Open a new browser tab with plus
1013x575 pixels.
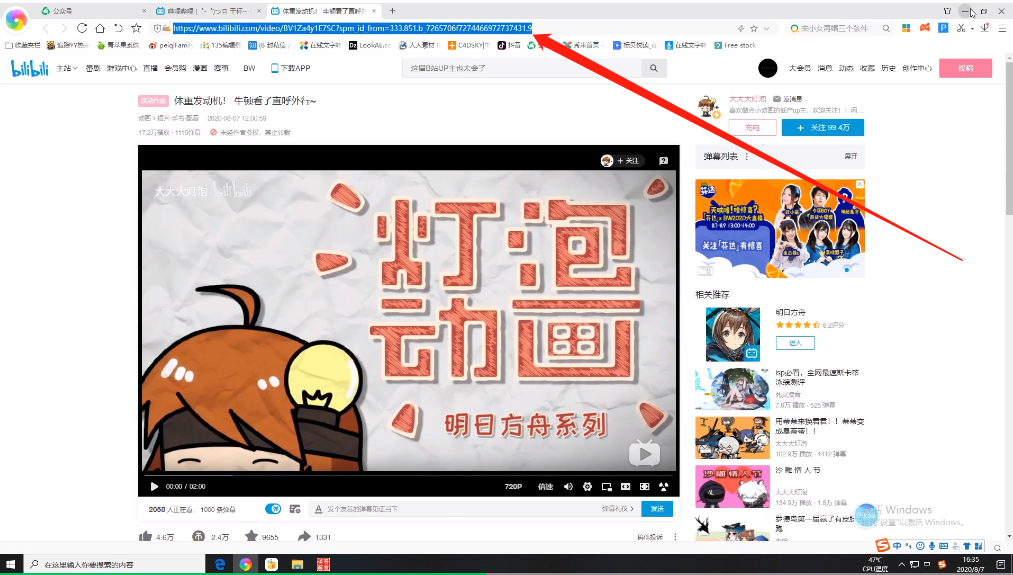pyautogui.click(x=392, y=11)
